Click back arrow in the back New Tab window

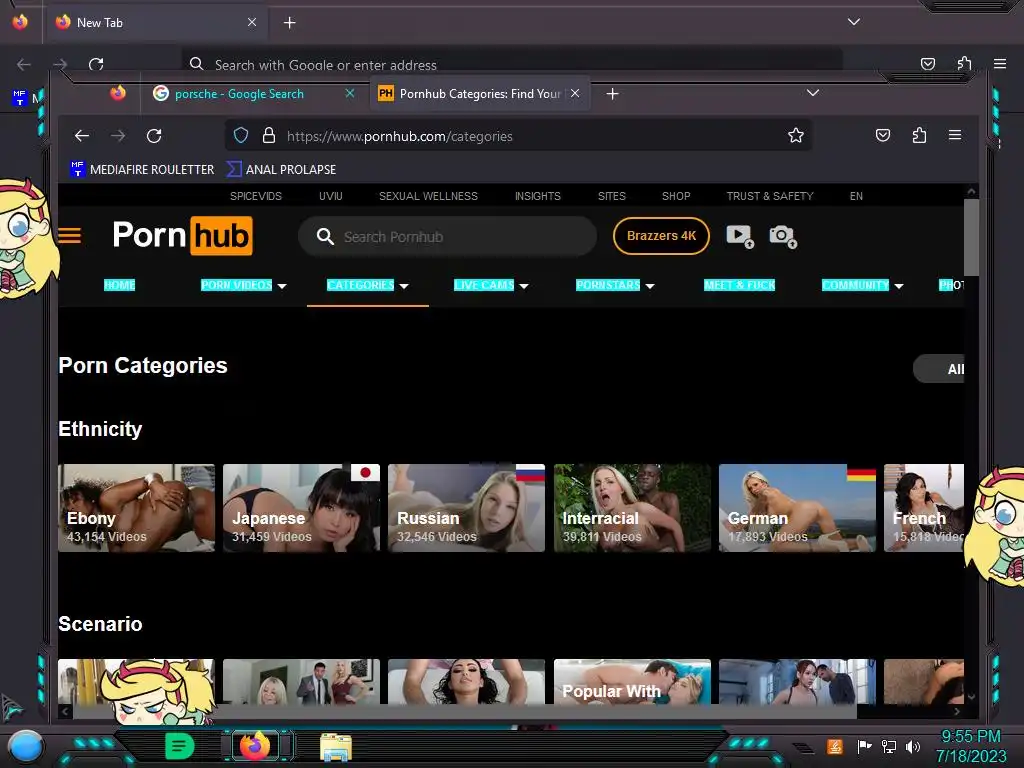pyautogui.click(x=24, y=64)
